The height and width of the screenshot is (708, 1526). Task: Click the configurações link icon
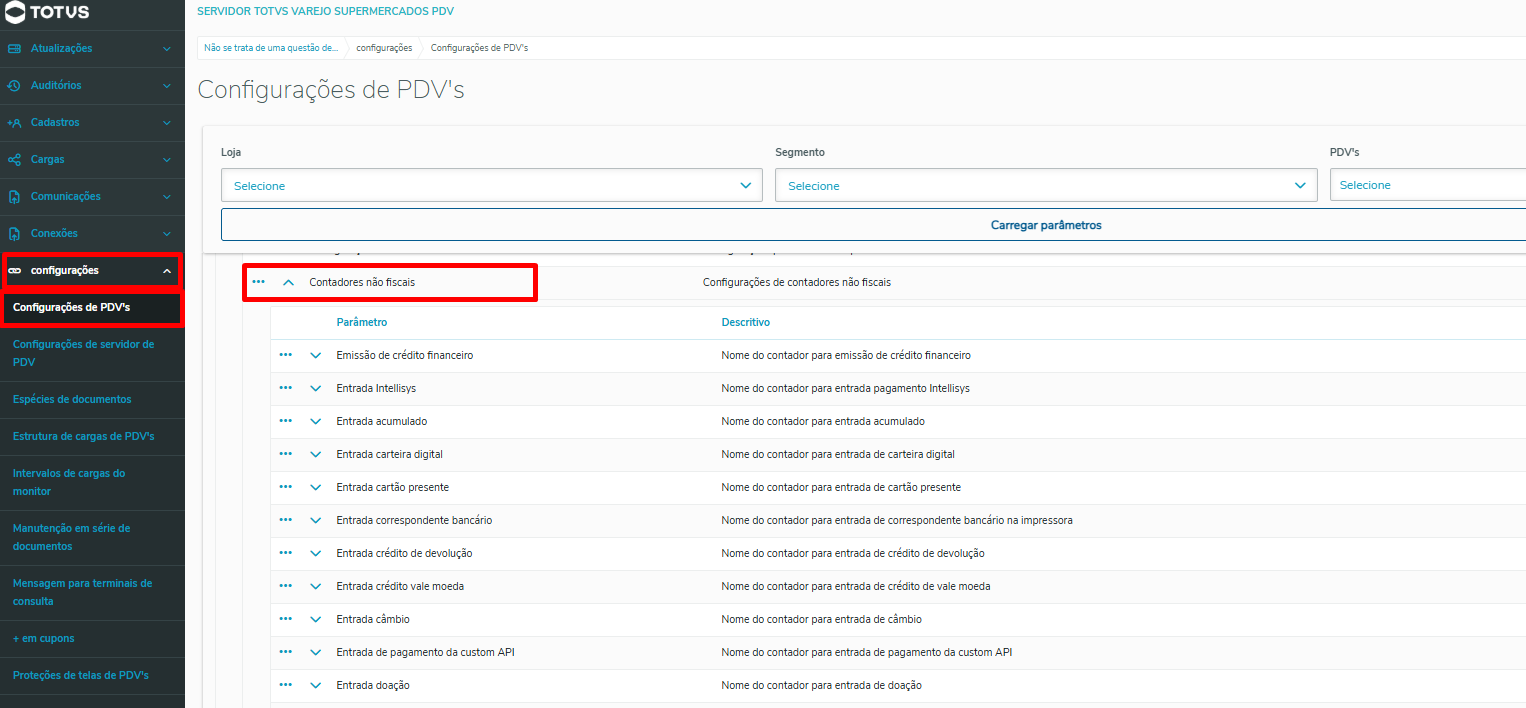tap(14, 270)
